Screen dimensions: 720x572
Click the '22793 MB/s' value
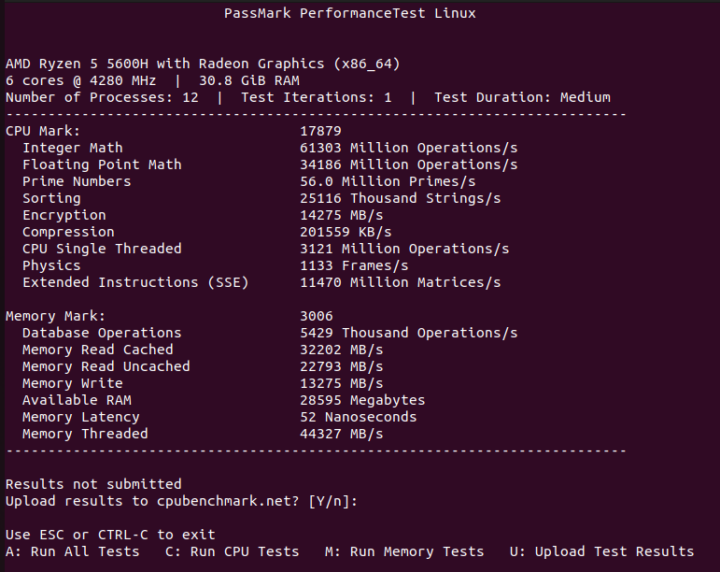click(342, 366)
